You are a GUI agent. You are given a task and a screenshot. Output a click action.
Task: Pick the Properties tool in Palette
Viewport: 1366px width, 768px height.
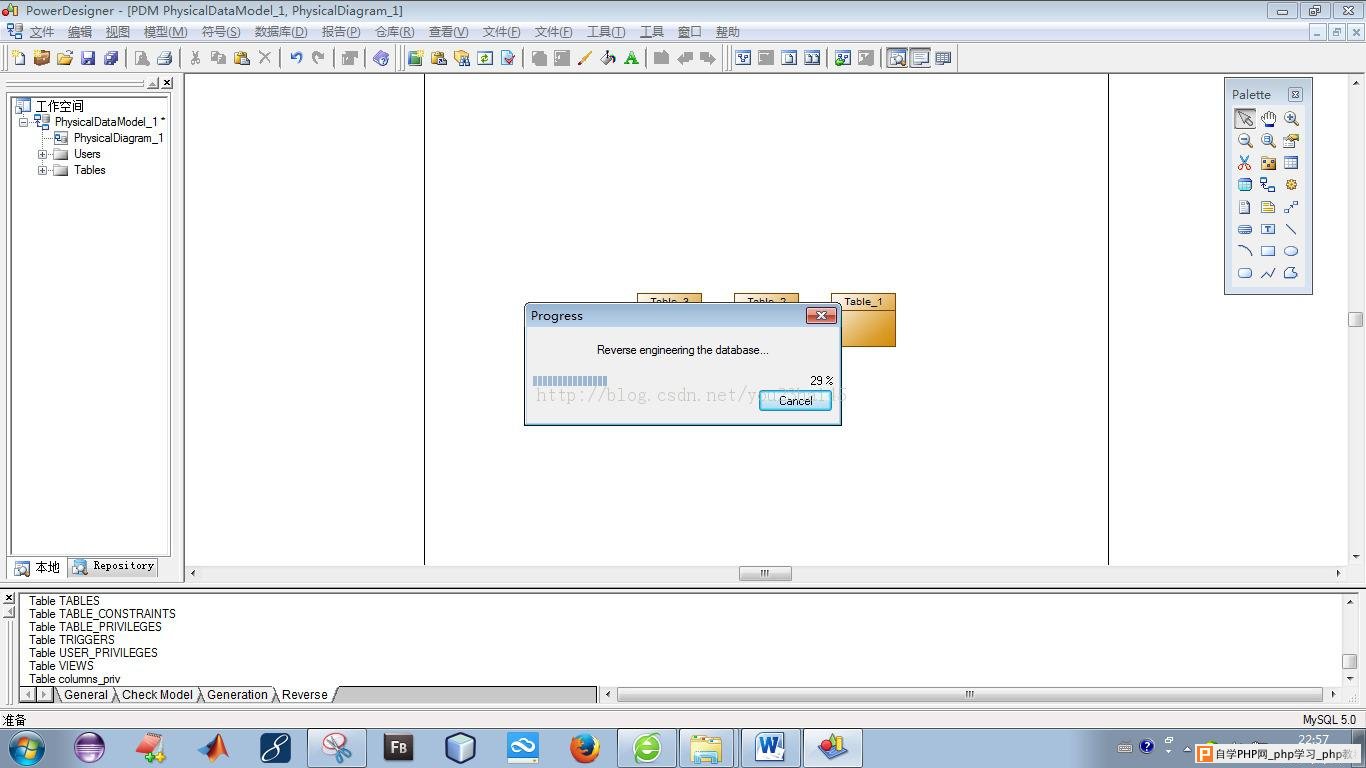(x=1291, y=141)
